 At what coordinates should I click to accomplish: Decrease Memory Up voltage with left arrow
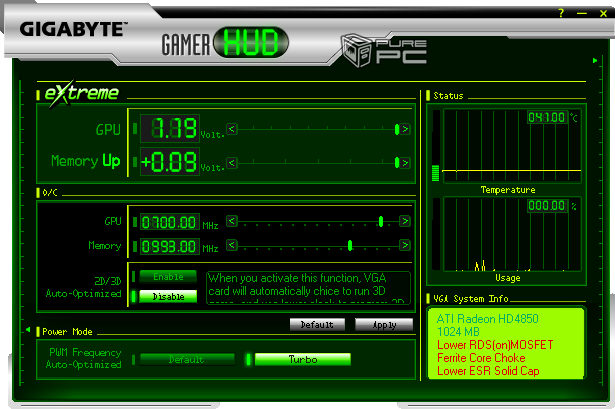click(x=232, y=162)
